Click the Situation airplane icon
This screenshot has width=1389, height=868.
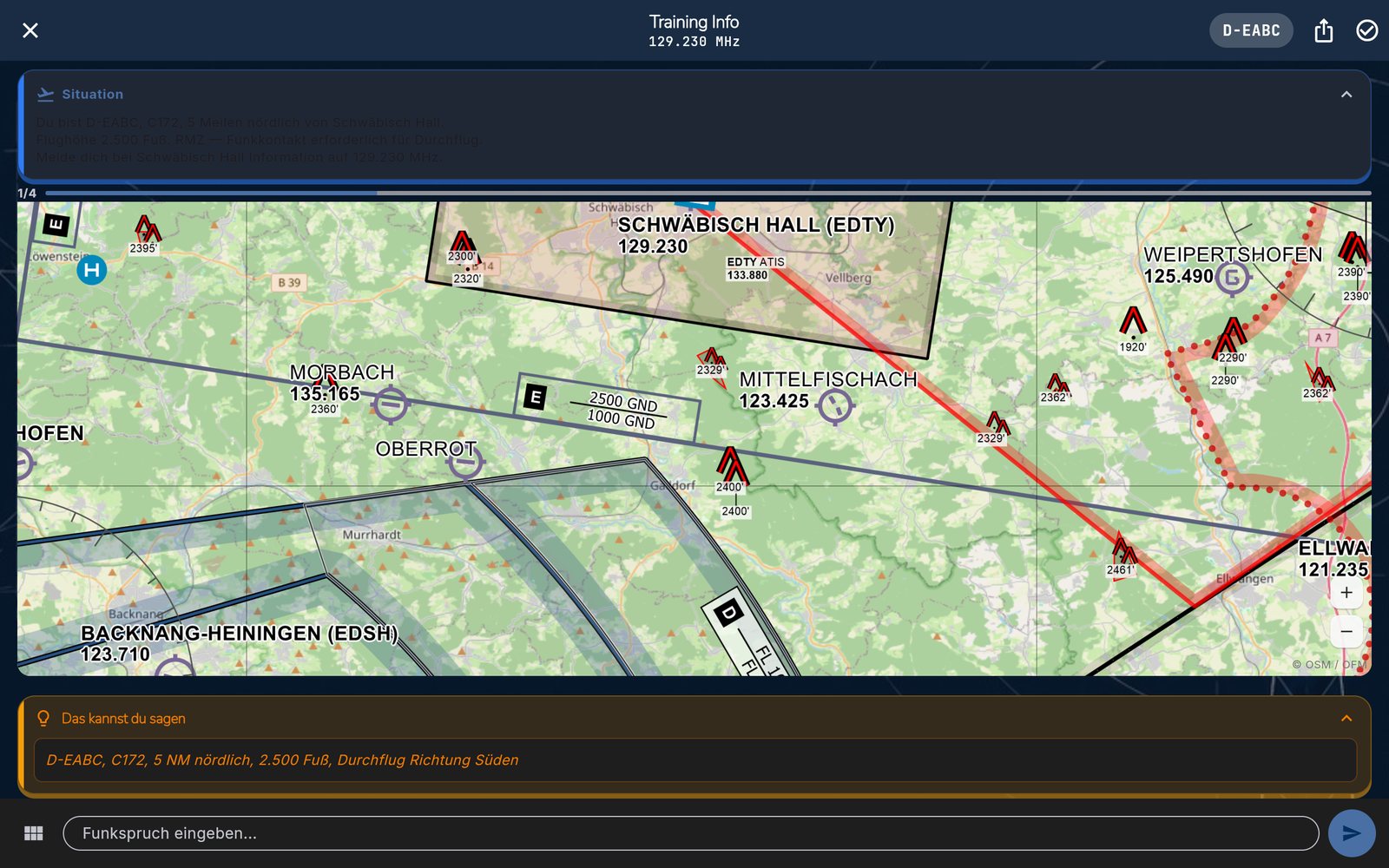click(45, 94)
